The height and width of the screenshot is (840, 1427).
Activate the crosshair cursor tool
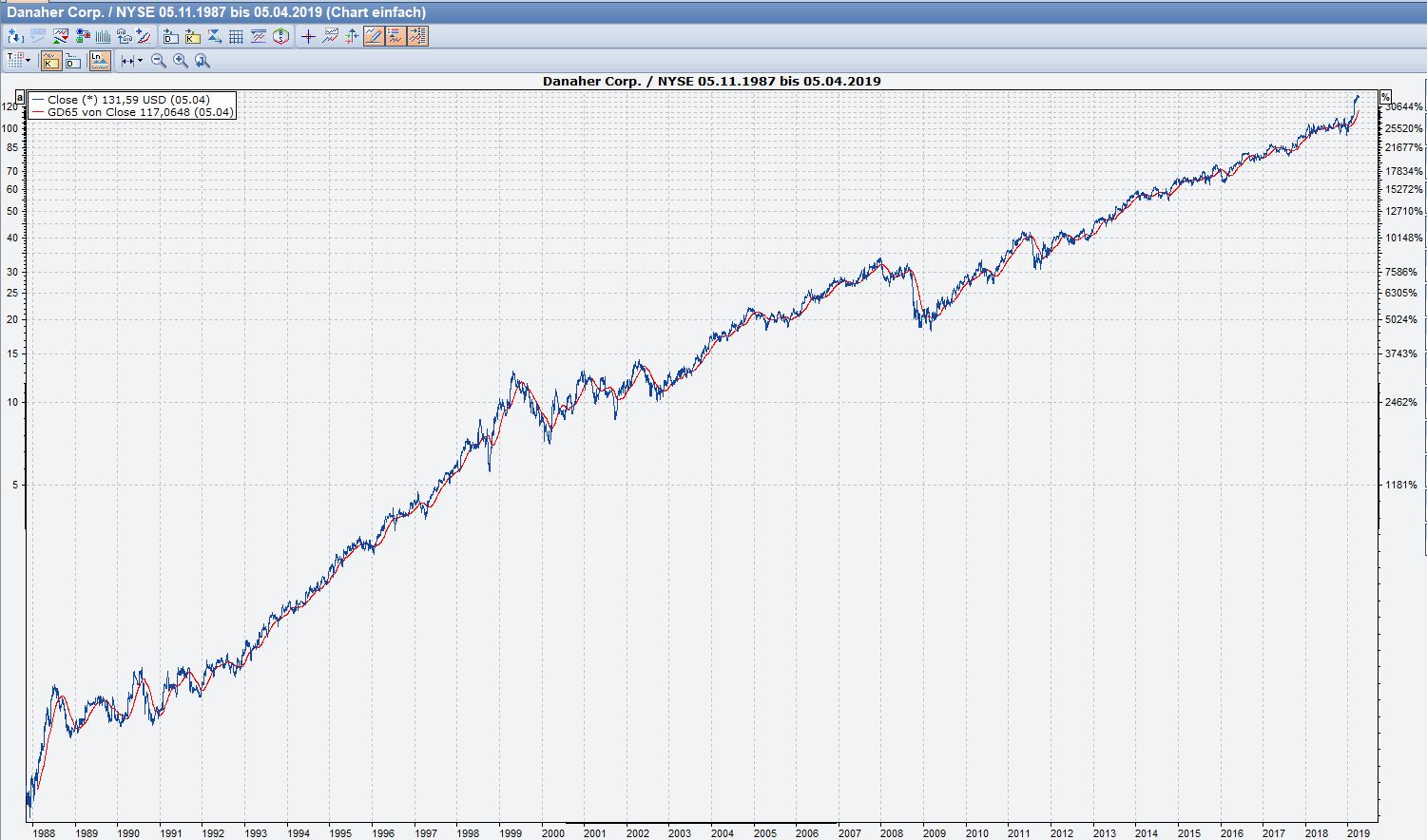point(307,36)
